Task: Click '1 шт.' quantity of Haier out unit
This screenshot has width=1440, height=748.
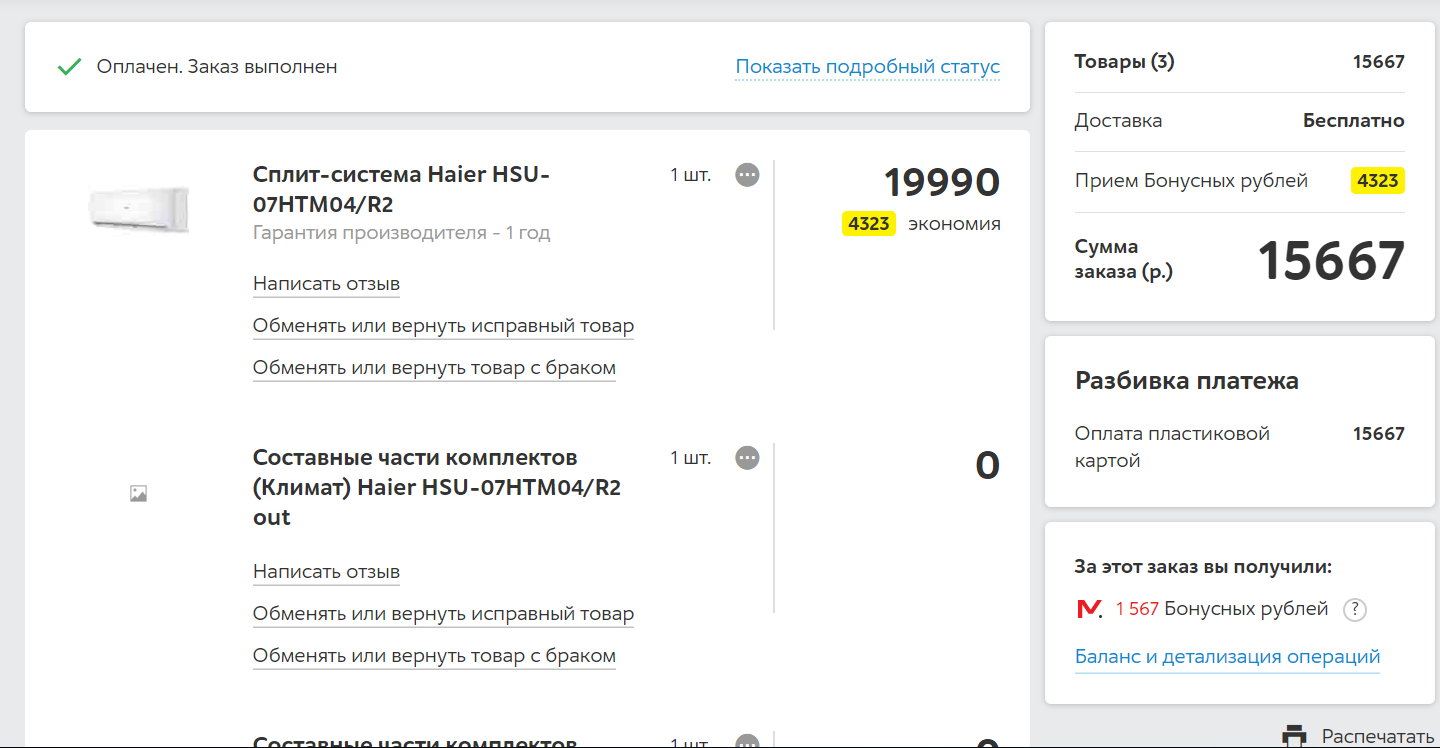Action: pos(690,458)
